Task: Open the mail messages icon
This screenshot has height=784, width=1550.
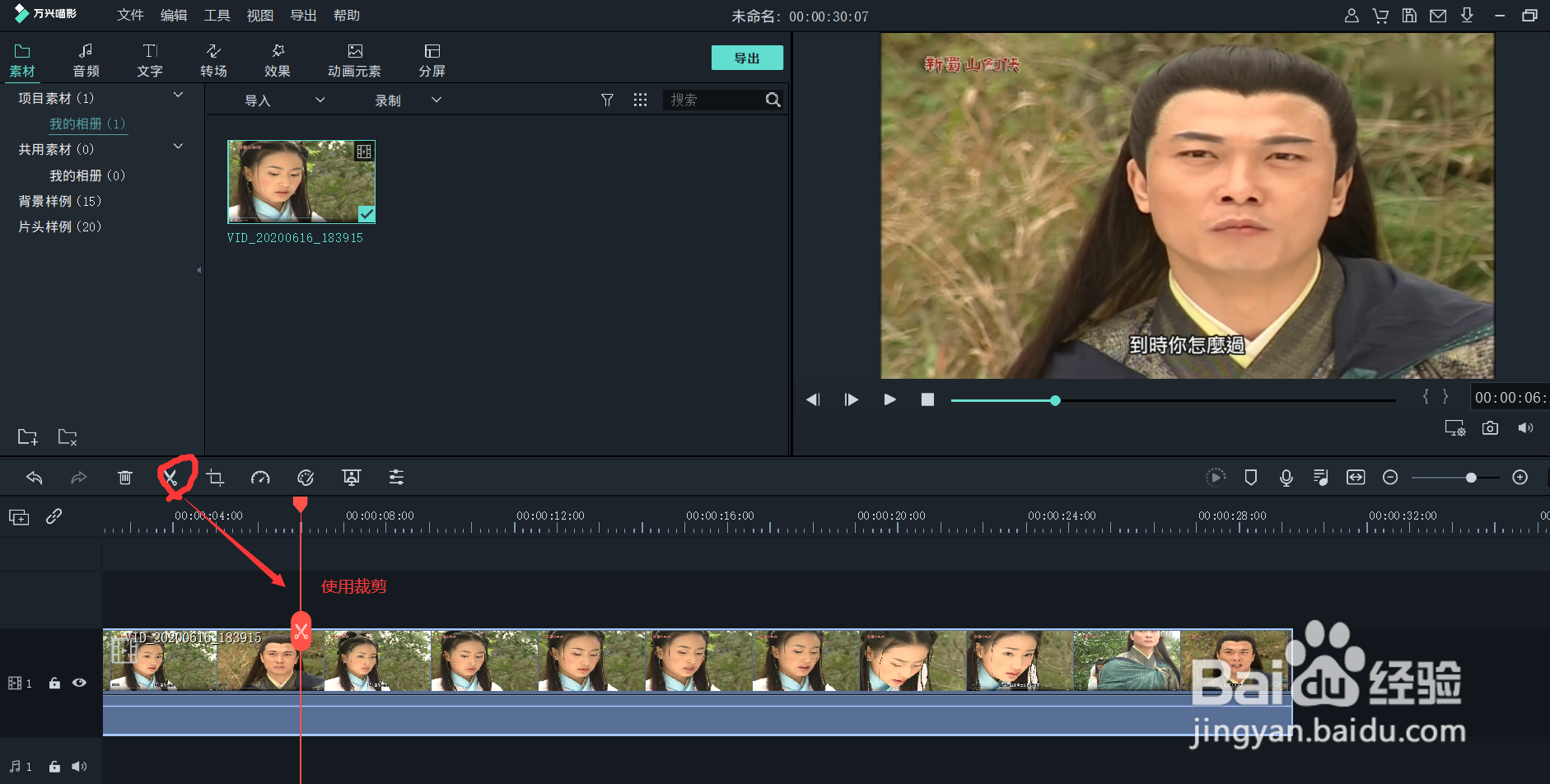Action: click(x=1438, y=16)
